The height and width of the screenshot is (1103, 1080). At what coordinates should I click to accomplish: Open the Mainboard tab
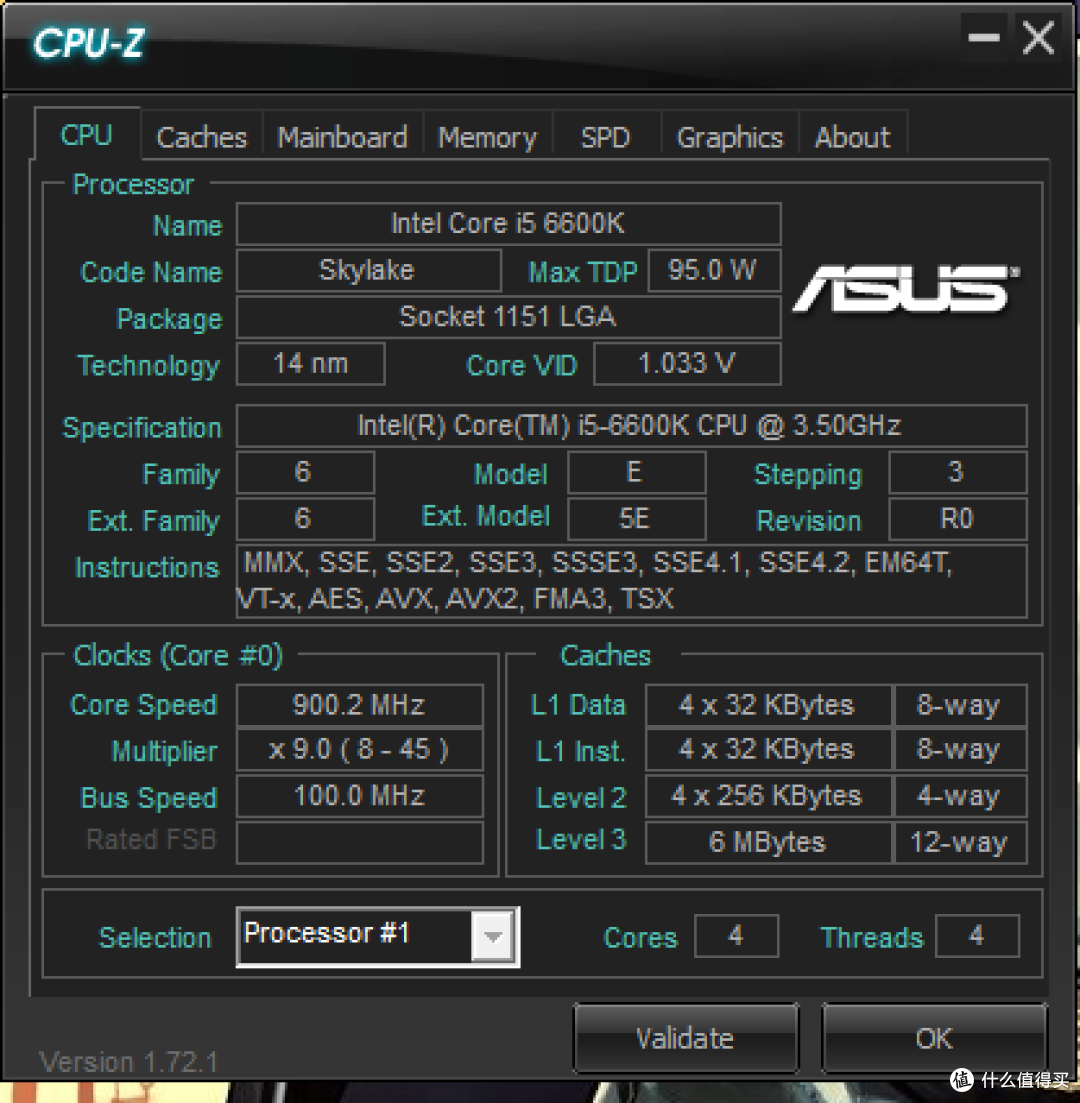click(x=343, y=136)
